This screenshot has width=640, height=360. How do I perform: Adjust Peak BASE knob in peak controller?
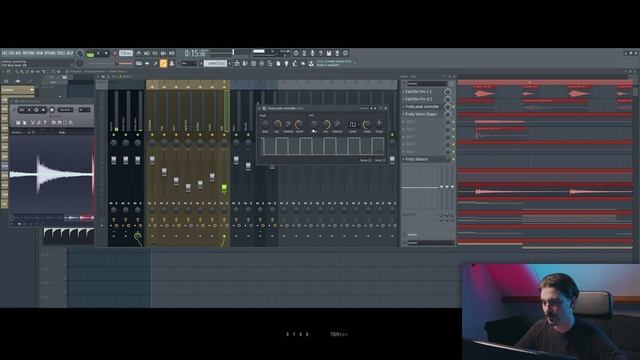(265, 124)
